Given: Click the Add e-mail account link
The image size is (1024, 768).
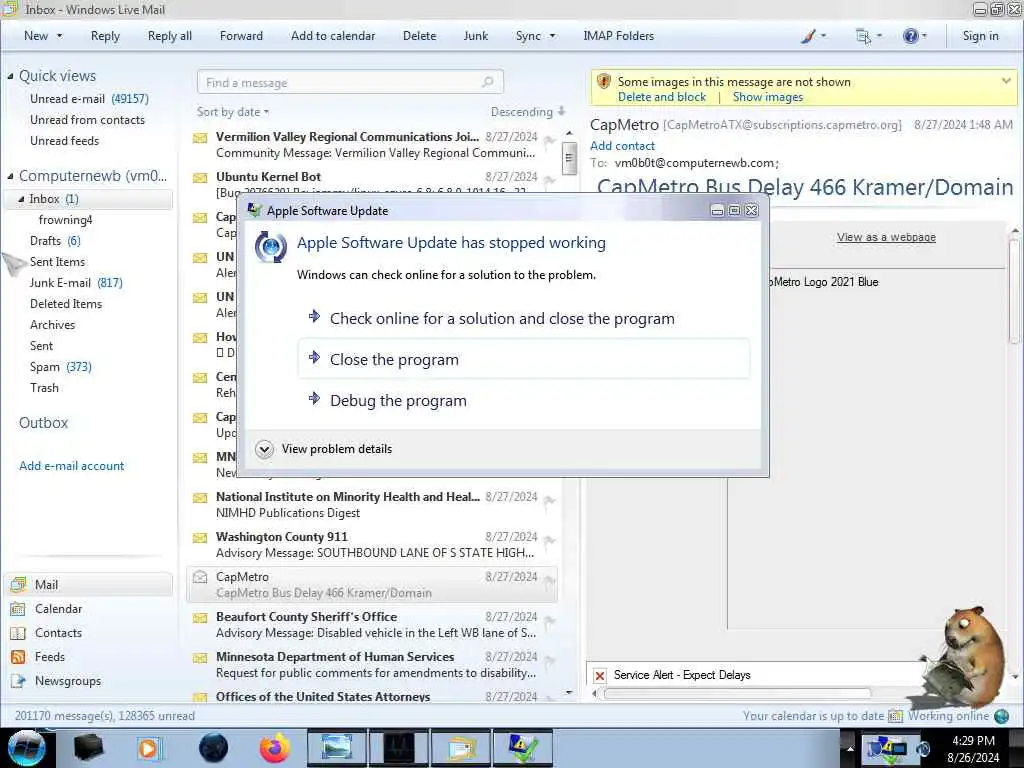Looking at the screenshot, I should (x=72, y=466).
